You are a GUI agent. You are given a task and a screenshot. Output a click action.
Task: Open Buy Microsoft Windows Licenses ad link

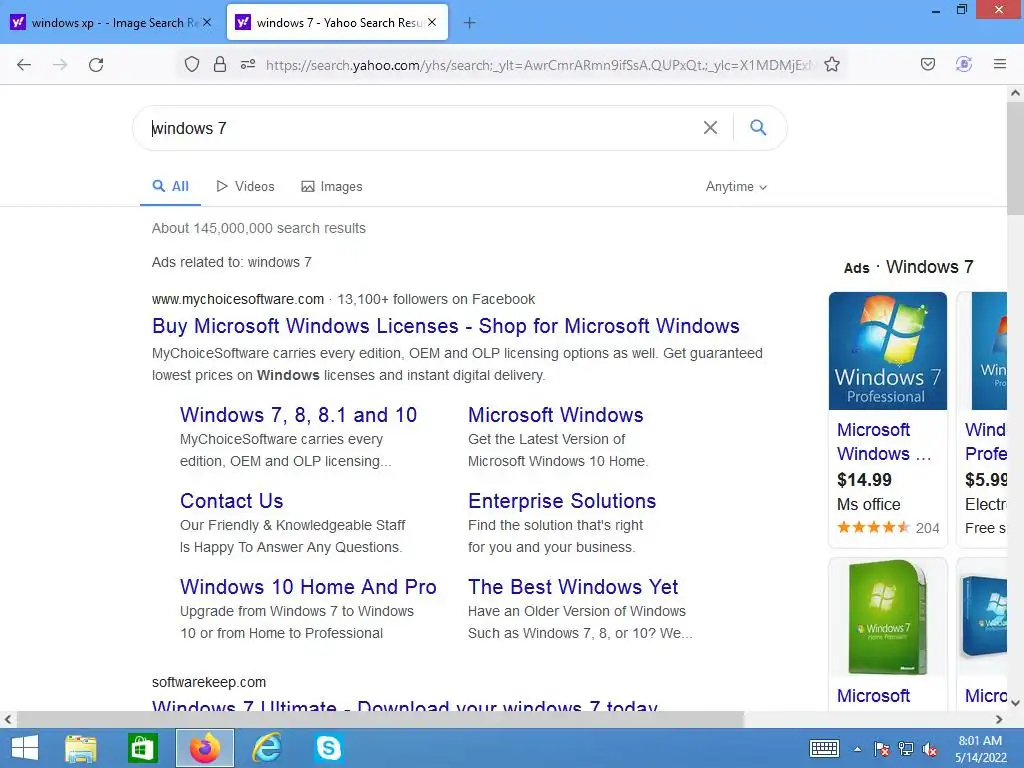click(445, 326)
